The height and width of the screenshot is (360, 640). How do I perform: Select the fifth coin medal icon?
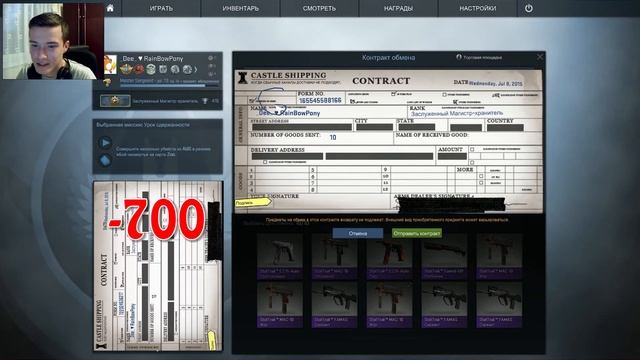tap(175, 69)
